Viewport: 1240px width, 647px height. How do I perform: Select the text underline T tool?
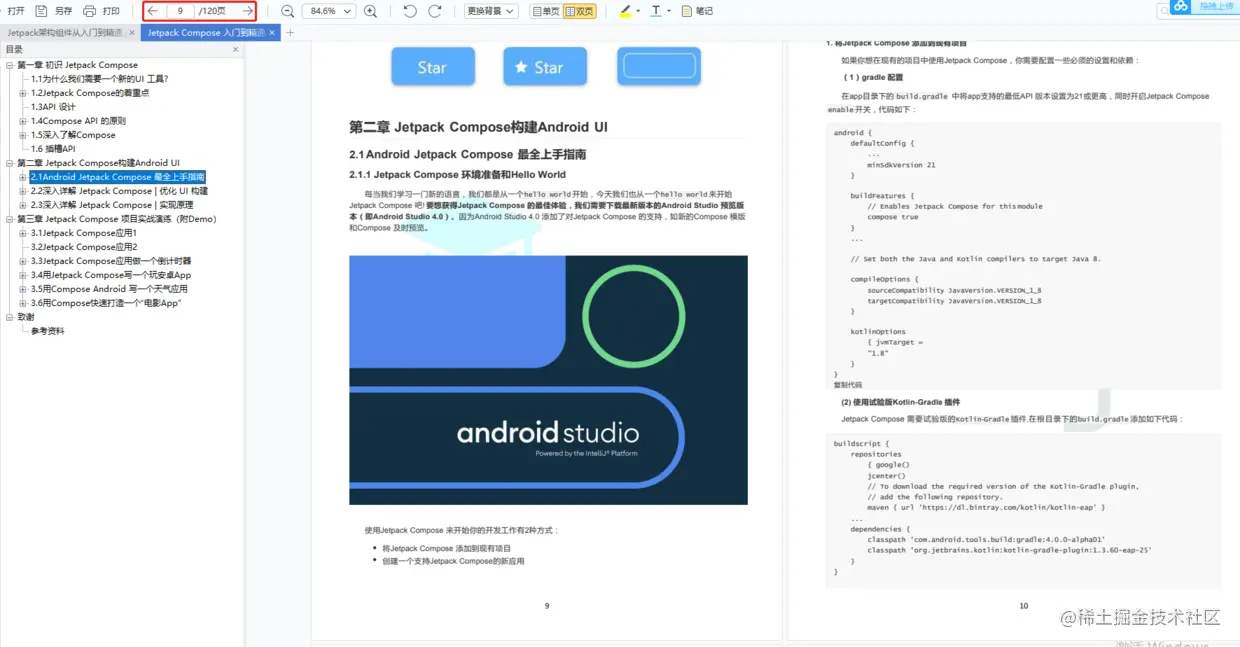656,11
